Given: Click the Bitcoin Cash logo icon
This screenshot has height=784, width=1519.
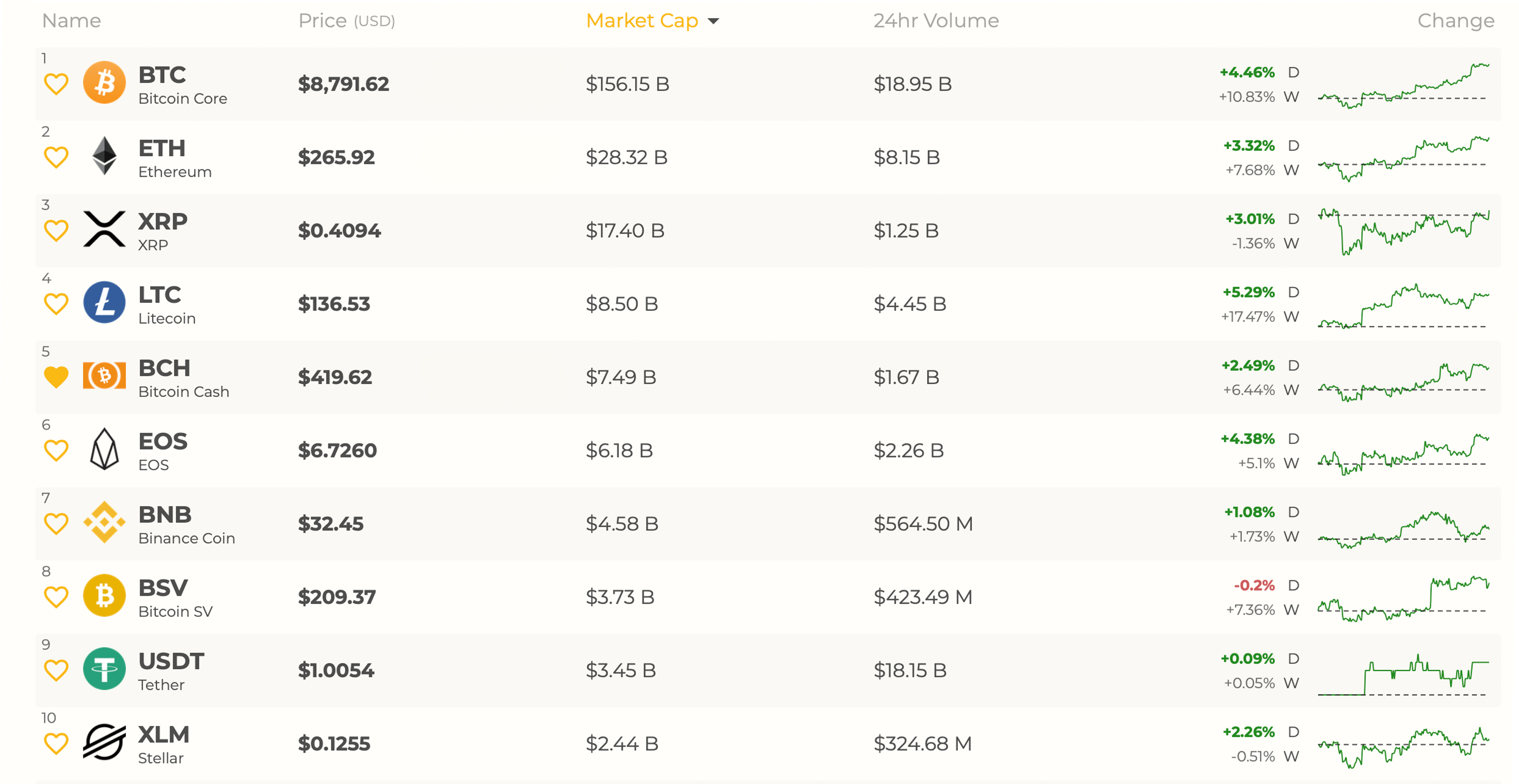Looking at the screenshot, I should [104, 375].
